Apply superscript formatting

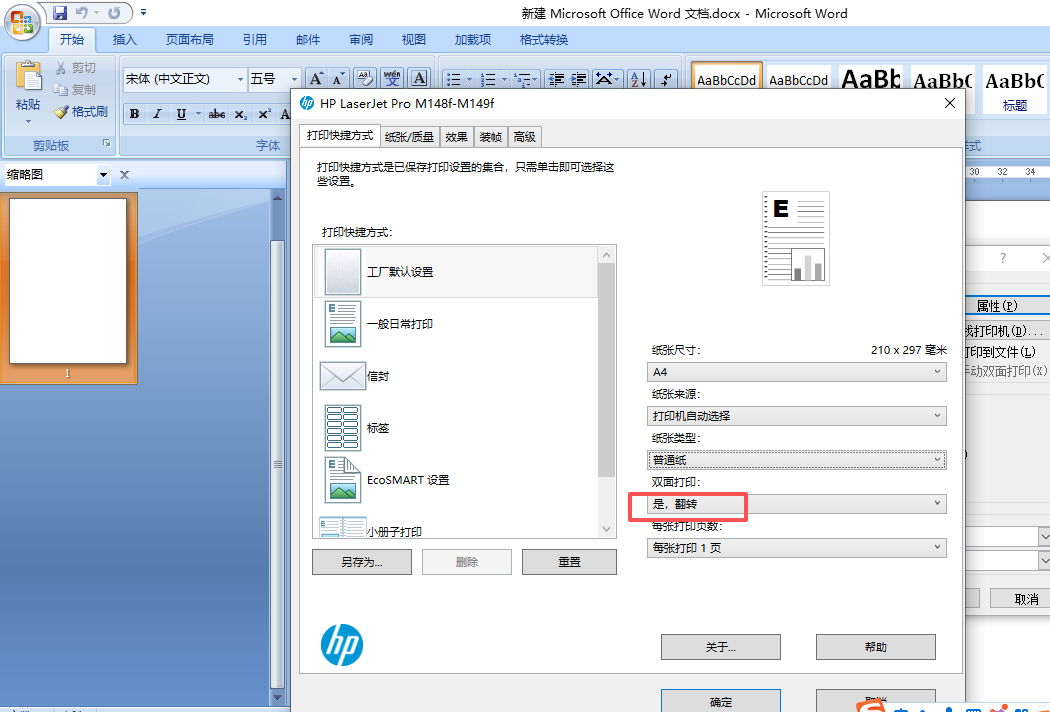pos(265,114)
